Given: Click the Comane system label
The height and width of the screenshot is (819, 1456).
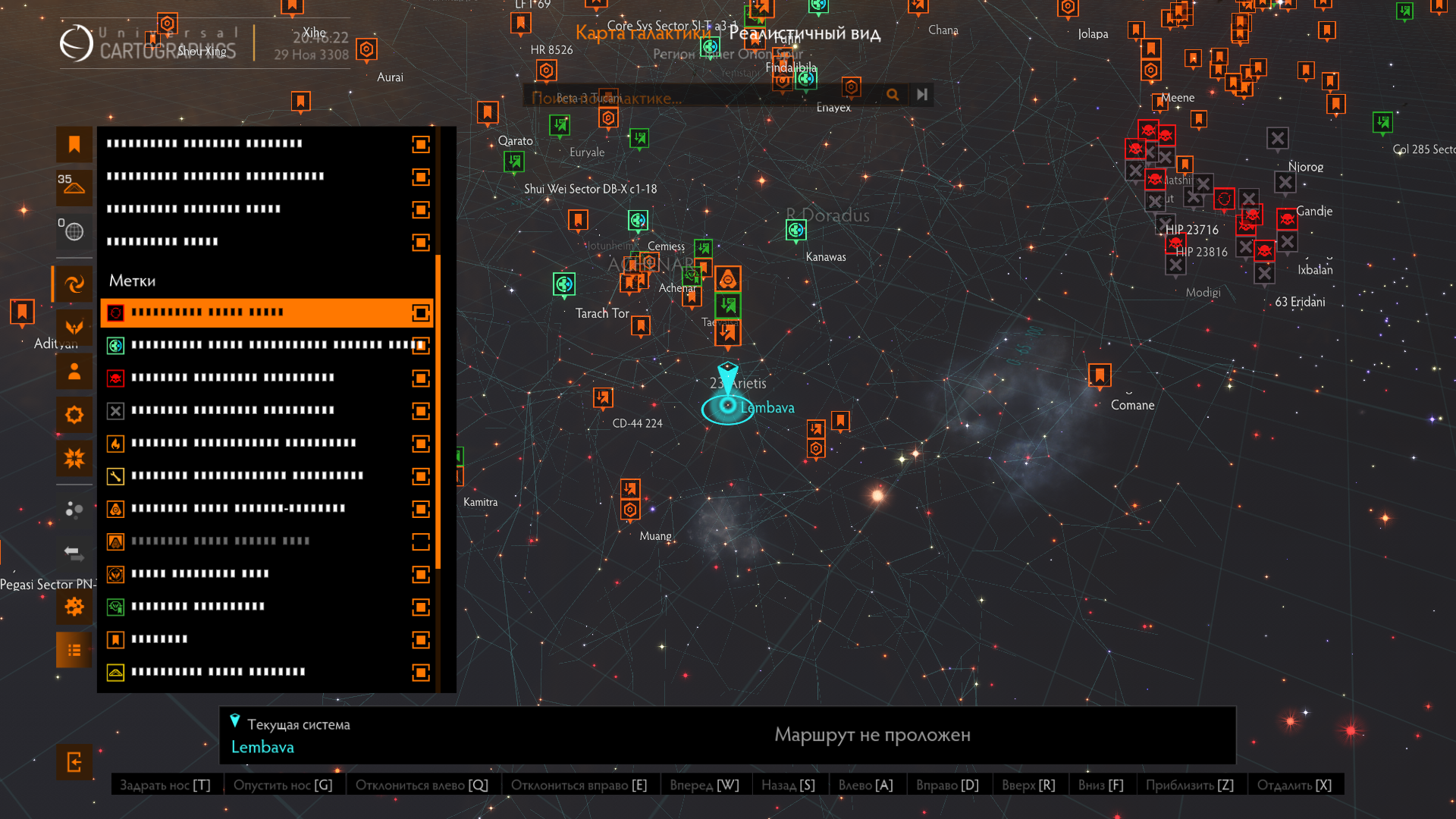Looking at the screenshot, I should pyautogui.click(x=1132, y=405).
